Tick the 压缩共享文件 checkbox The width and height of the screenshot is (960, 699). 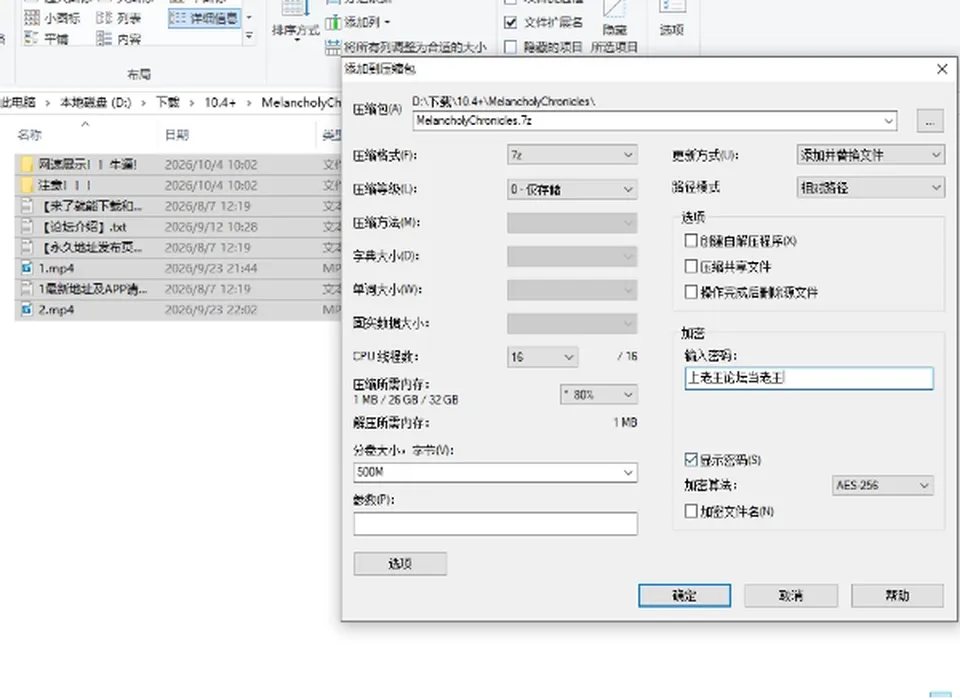click(691, 266)
